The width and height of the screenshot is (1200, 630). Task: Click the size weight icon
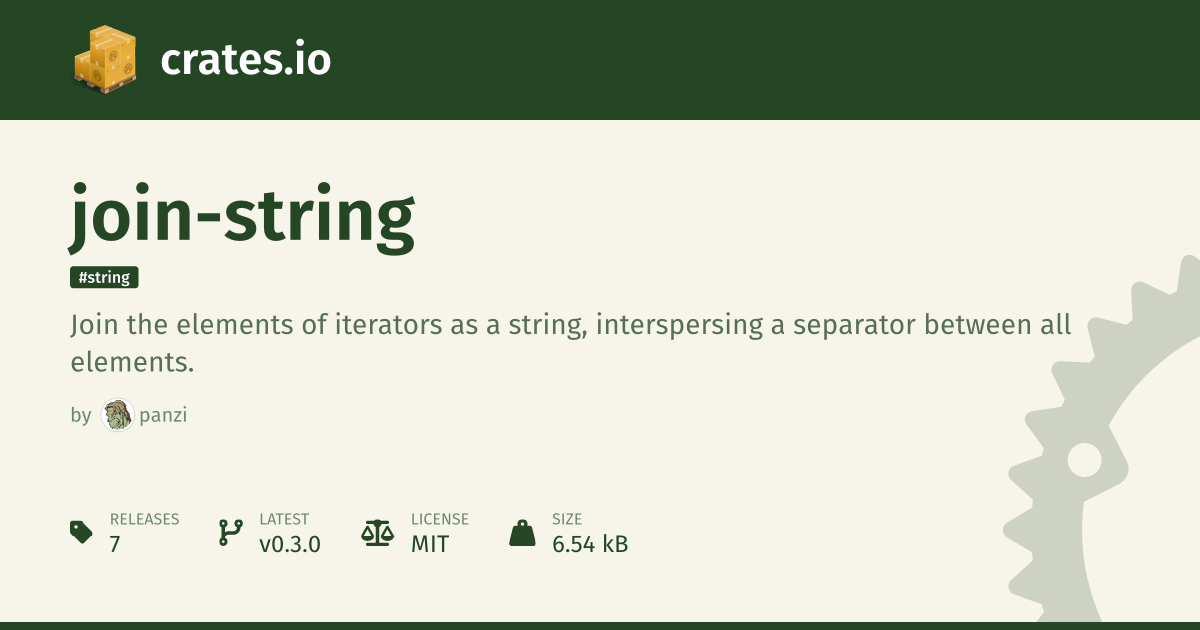coord(522,532)
